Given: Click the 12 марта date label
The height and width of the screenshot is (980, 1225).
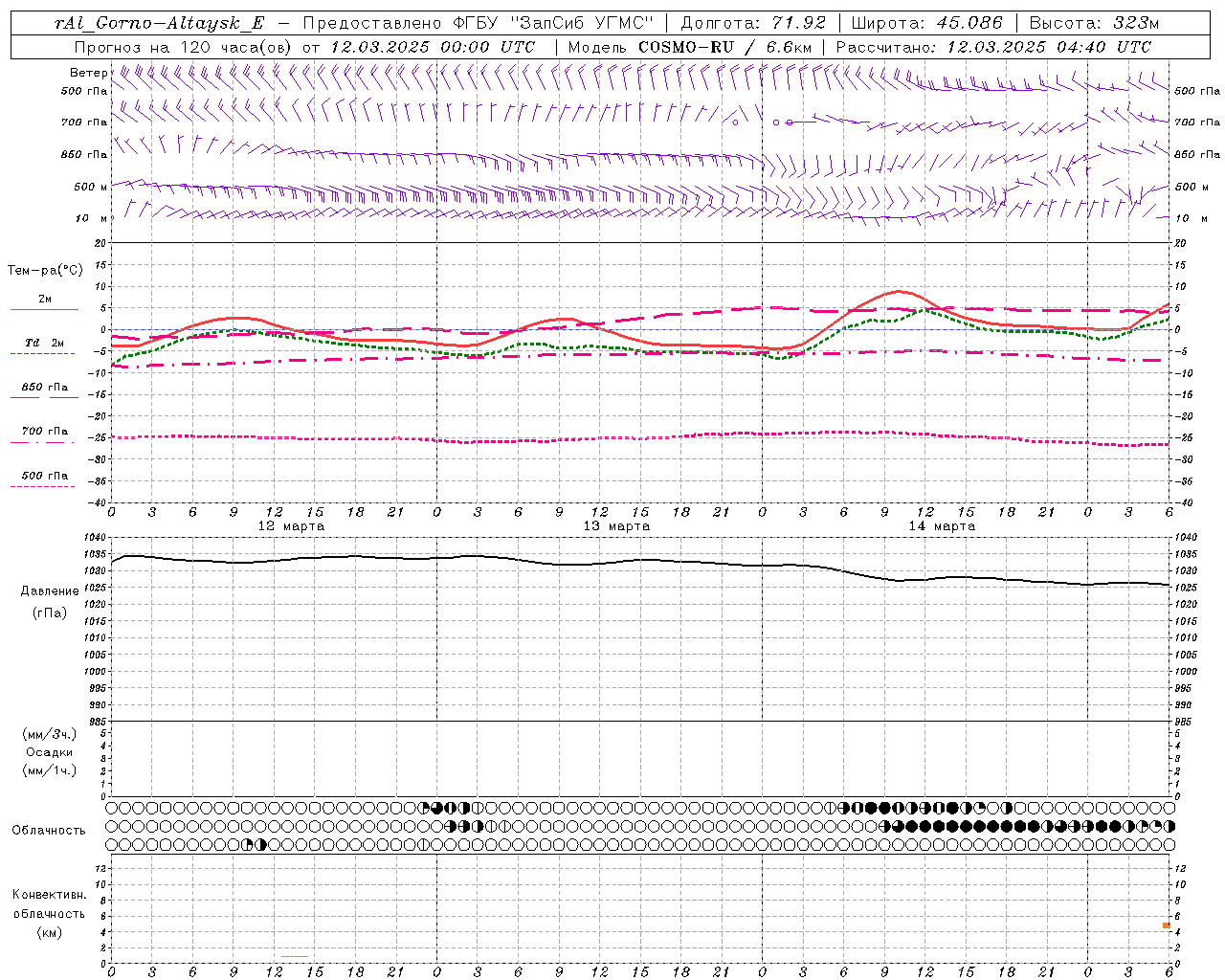Looking at the screenshot, I should tap(292, 526).
